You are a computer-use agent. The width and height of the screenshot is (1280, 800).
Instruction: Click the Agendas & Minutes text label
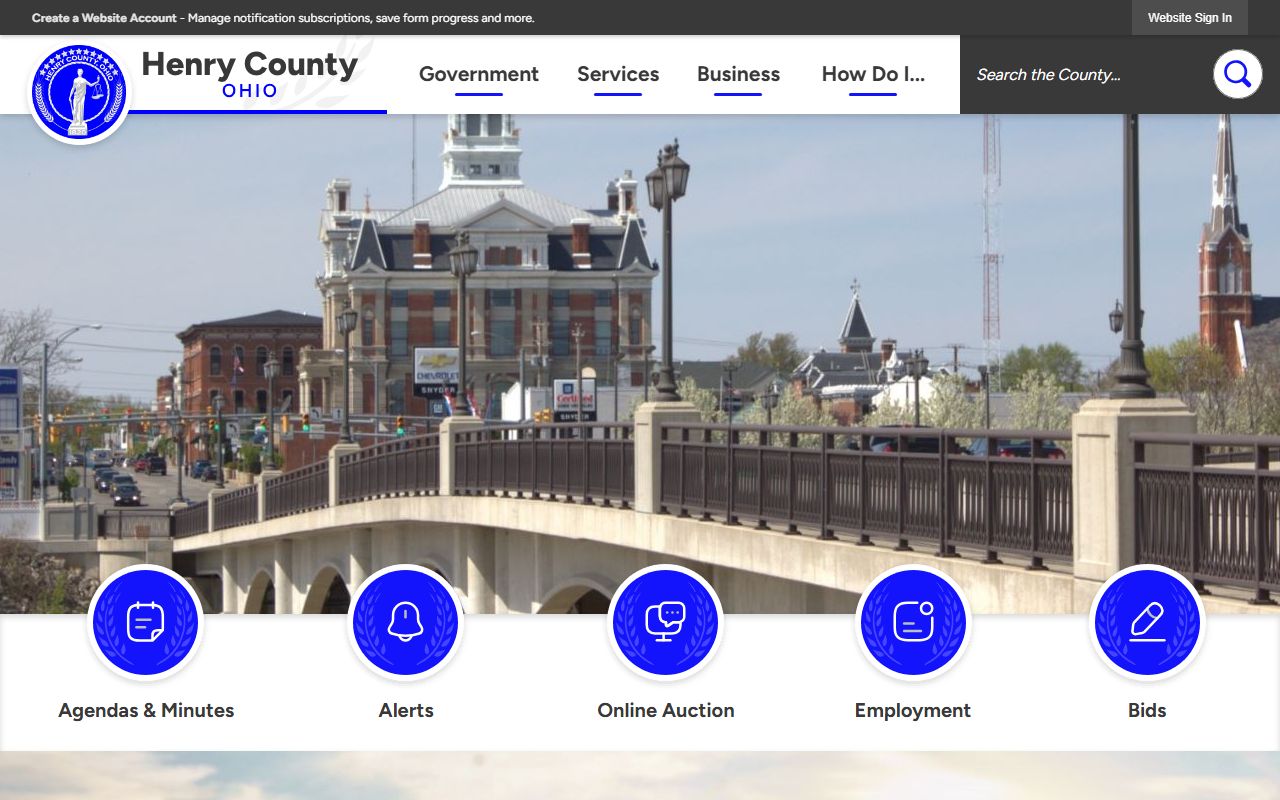tap(146, 710)
